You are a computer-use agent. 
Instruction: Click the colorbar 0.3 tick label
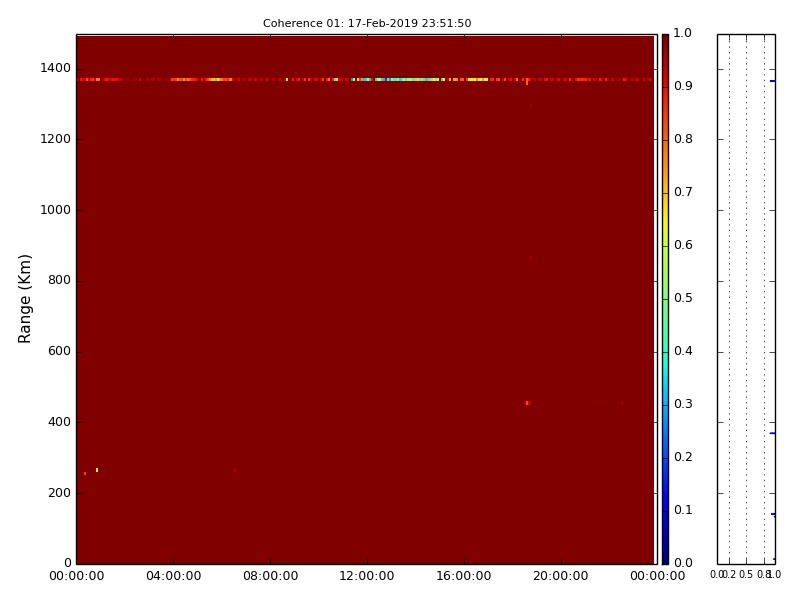683,404
